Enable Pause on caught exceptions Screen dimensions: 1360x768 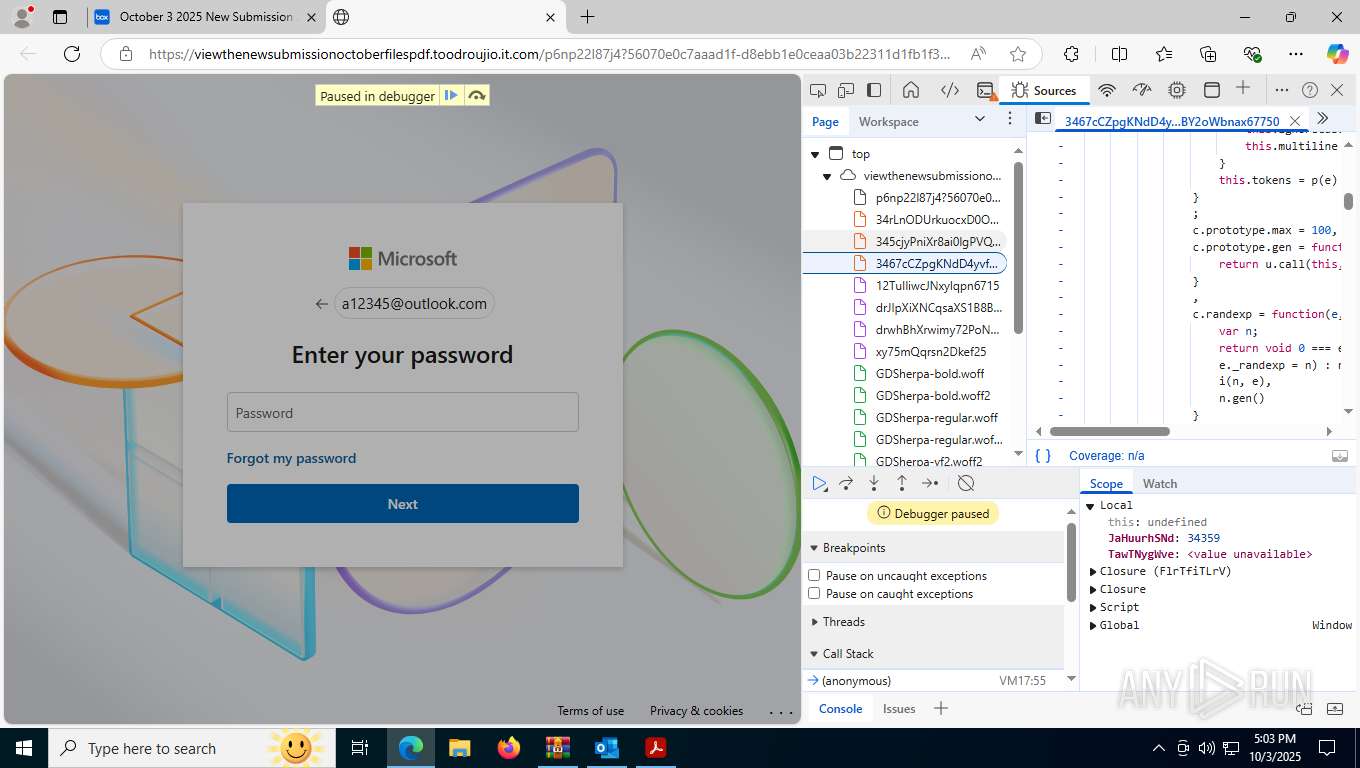[814, 593]
